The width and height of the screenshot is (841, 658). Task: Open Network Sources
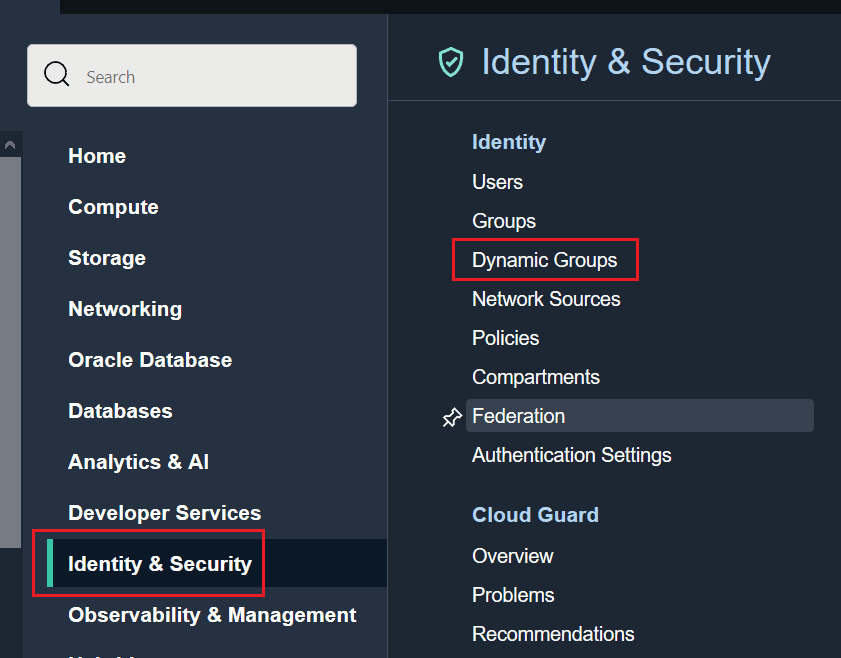[546, 298]
